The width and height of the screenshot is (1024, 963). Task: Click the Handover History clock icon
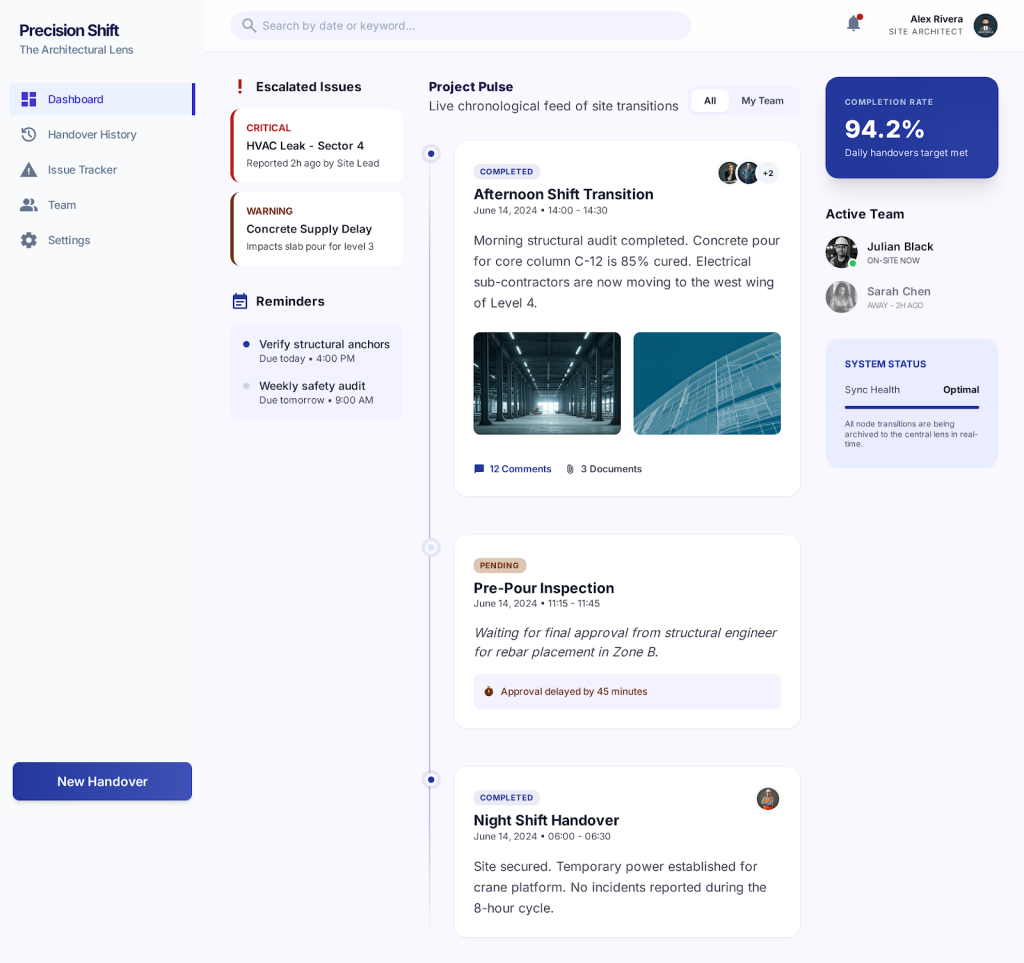(29, 134)
